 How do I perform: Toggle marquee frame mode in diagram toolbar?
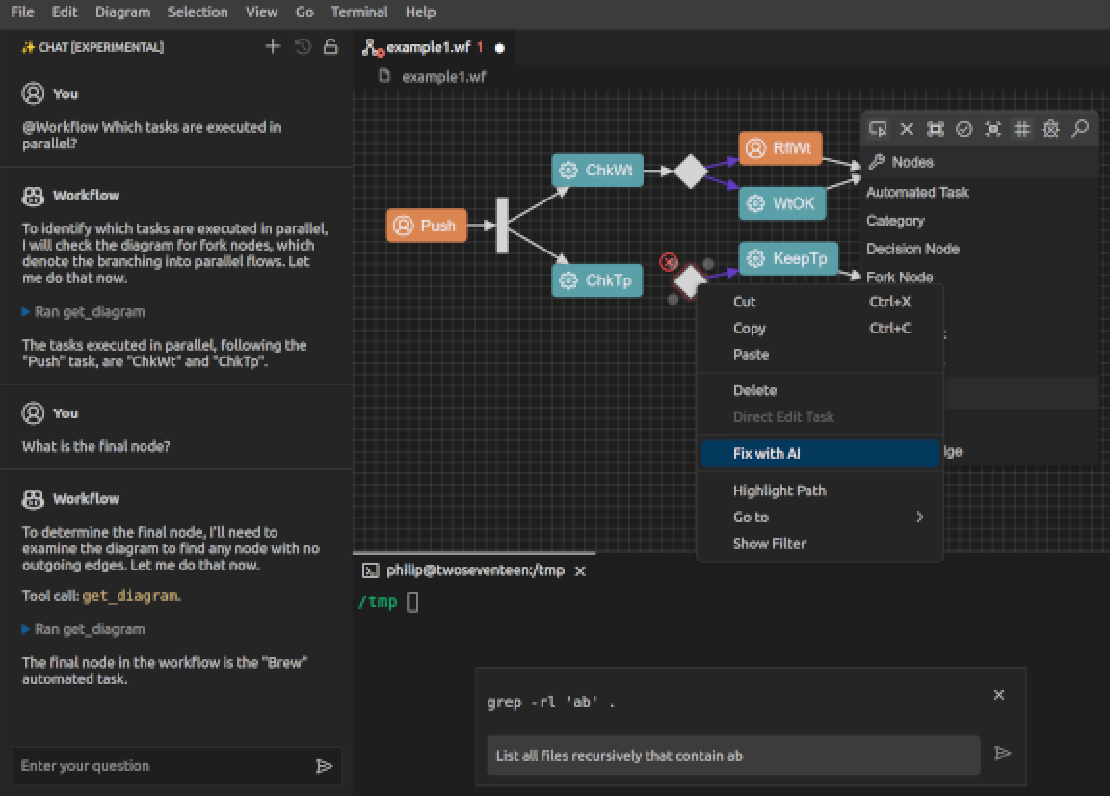coord(935,128)
